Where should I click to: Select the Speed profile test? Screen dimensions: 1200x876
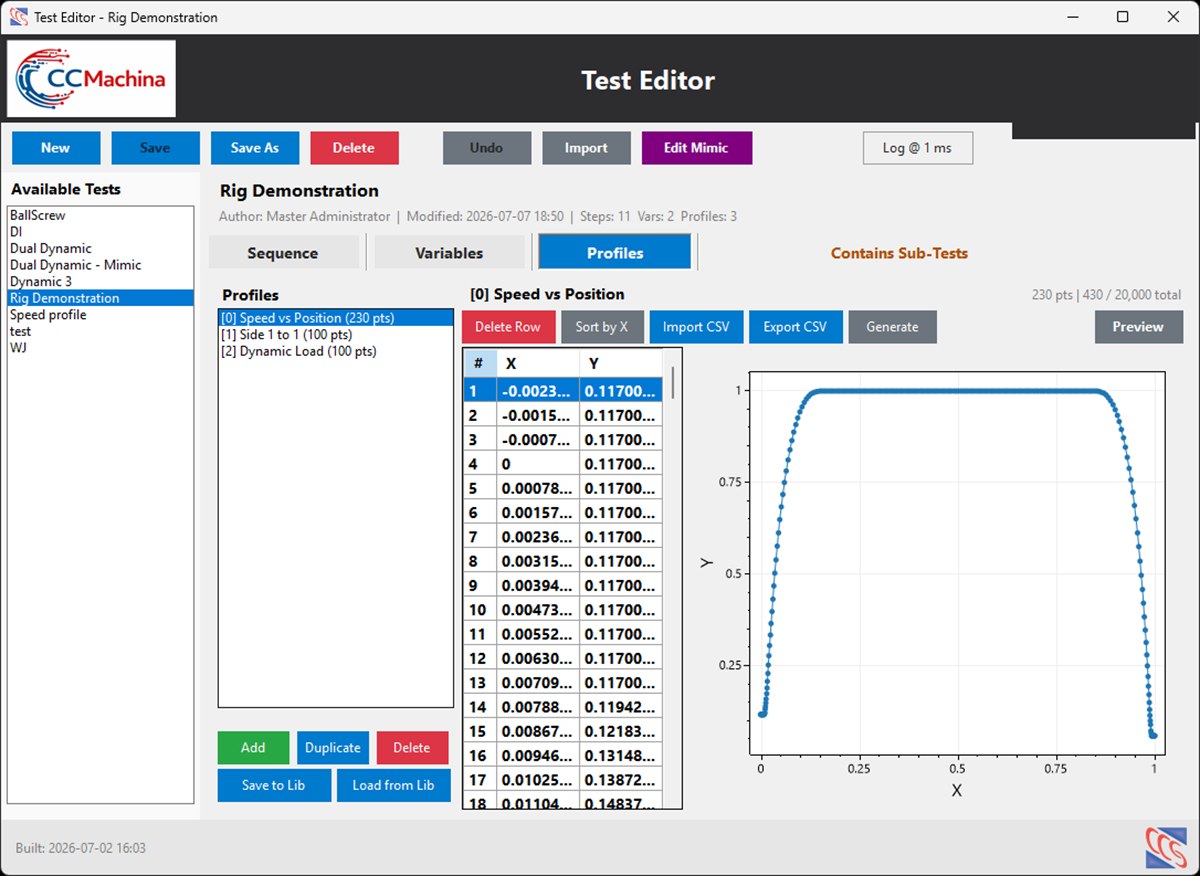[100, 314]
